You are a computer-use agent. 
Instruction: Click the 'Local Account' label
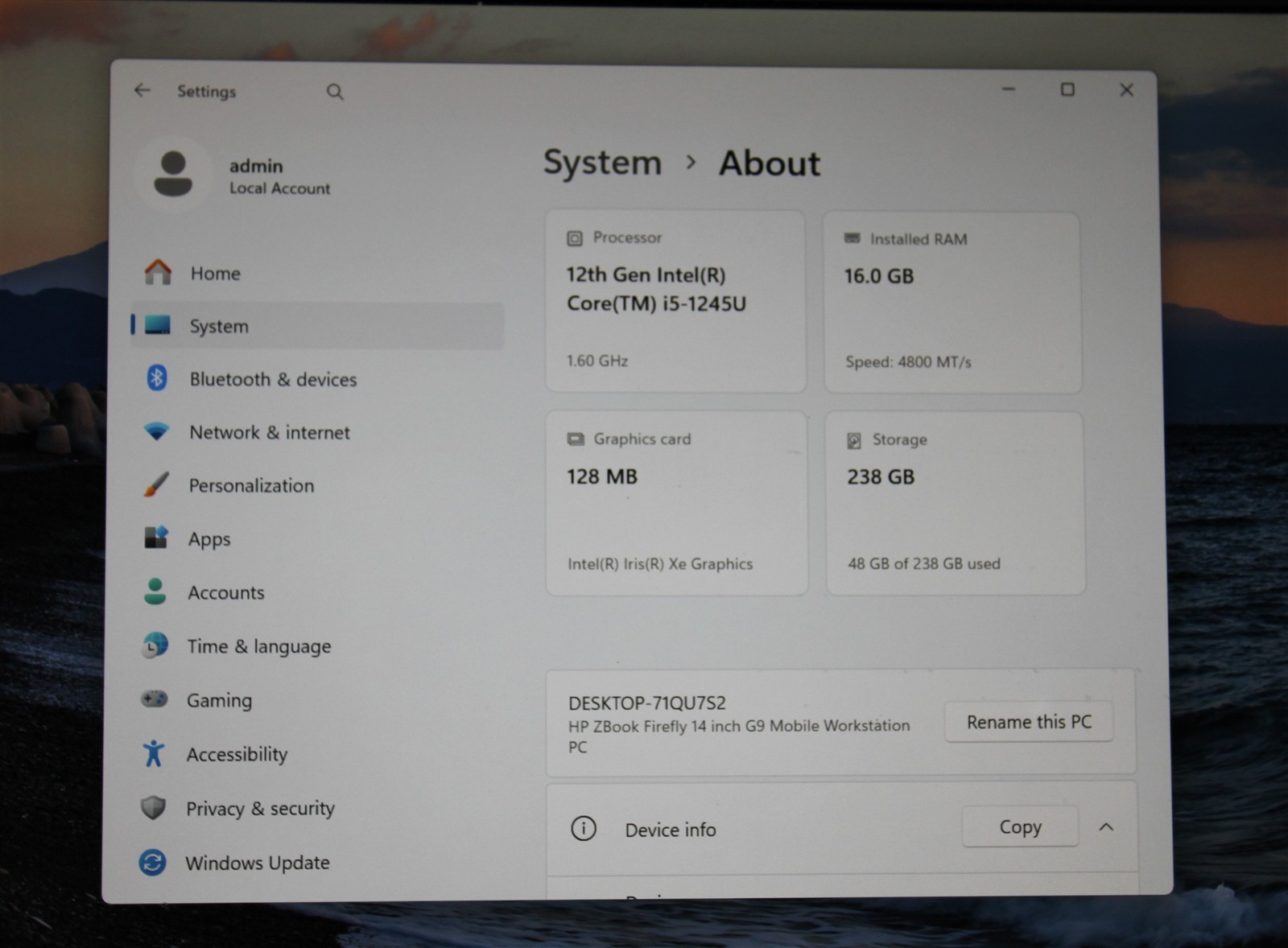tap(279, 188)
